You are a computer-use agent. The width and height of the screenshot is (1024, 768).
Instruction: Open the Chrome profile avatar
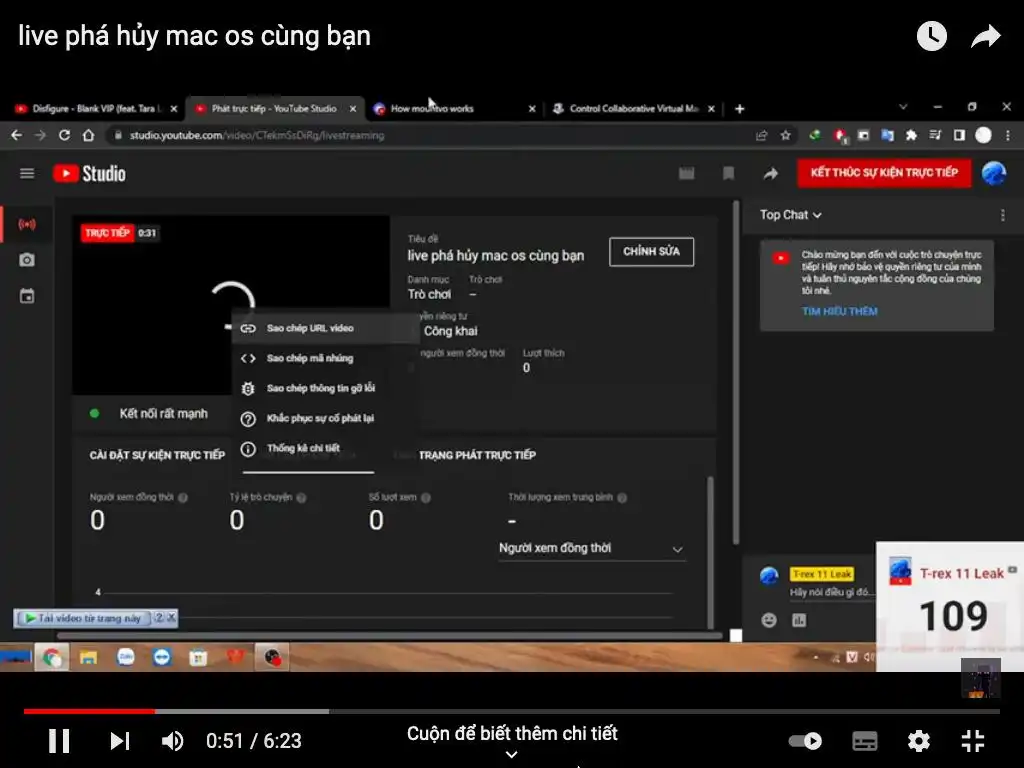[983, 135]
